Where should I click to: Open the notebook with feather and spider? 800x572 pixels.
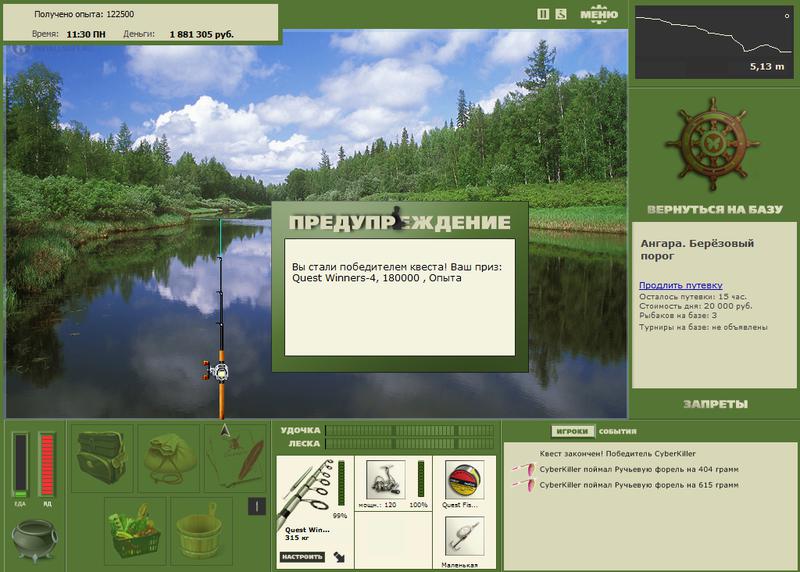coord(236,458)
